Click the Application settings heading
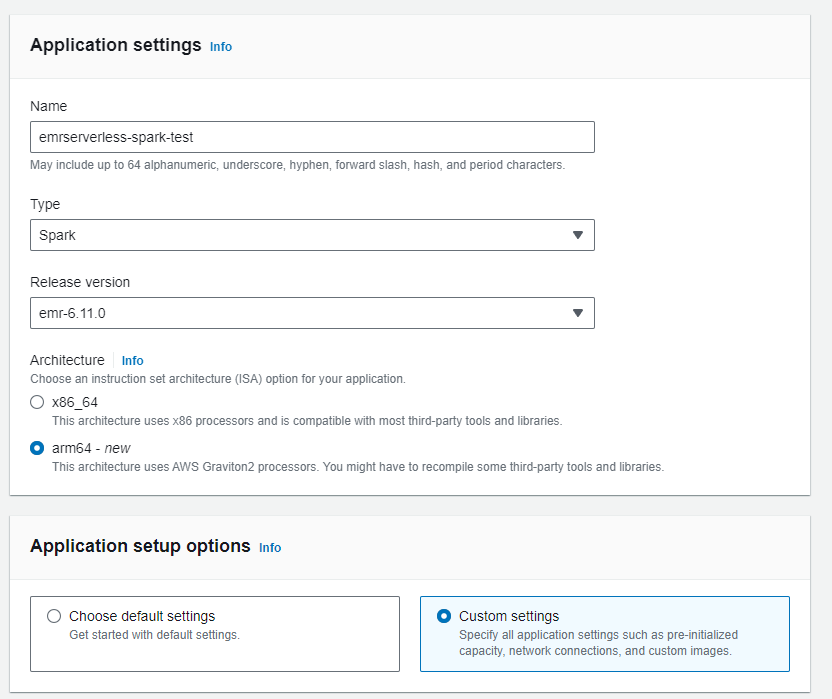 point(116,45)
